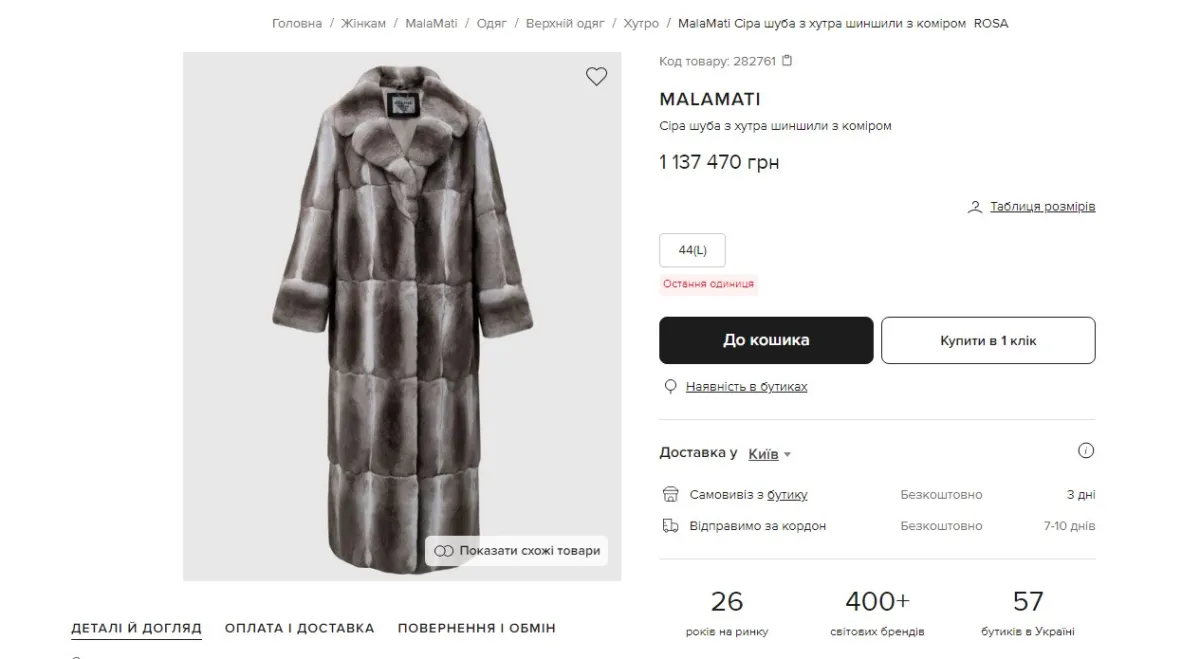This screenshot has width=1200, height=659.
Task: Switch to ПОВЕРНЕННЯ І ОБМІН tab
Action: point(476,629)
